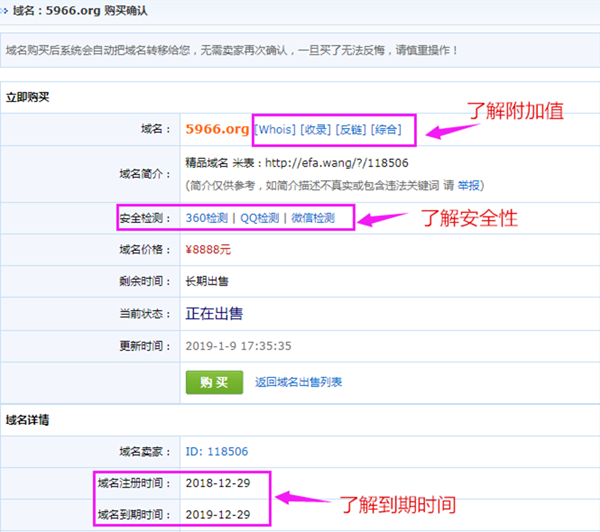Open the Whois lookup link

[x=276, y=129]
